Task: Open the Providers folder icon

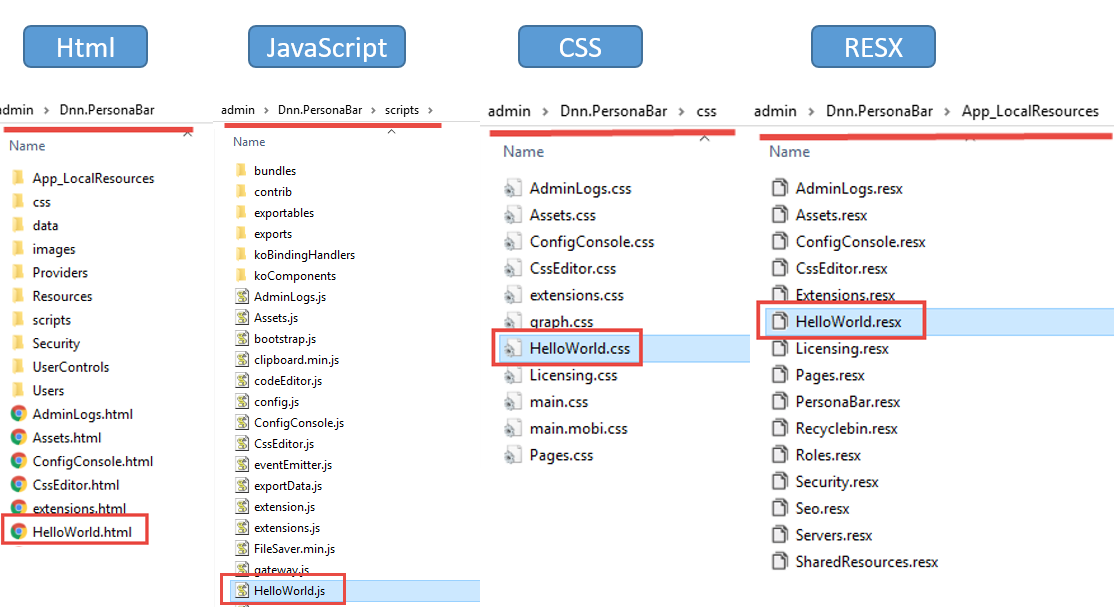Action: coord(18,273)
